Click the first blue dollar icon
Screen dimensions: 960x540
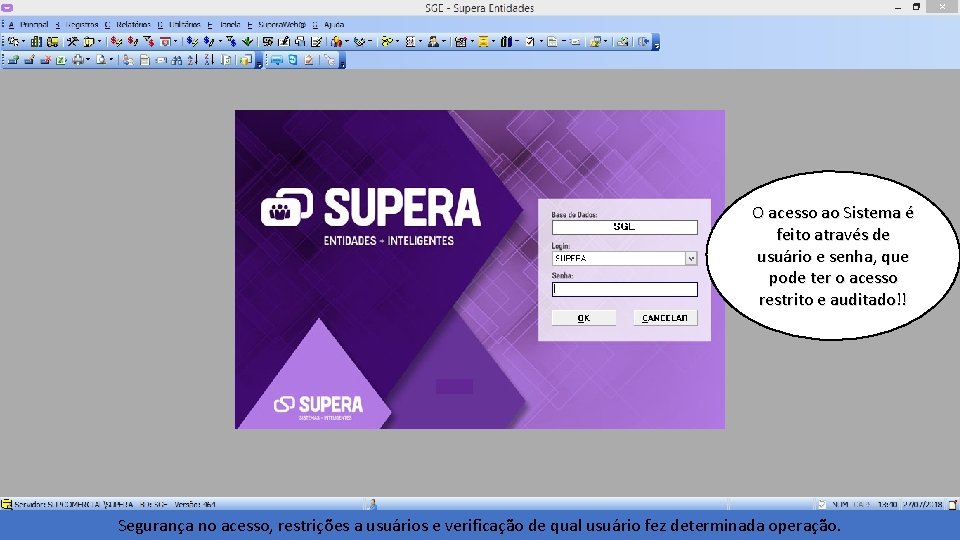click(x=192, y=42)
